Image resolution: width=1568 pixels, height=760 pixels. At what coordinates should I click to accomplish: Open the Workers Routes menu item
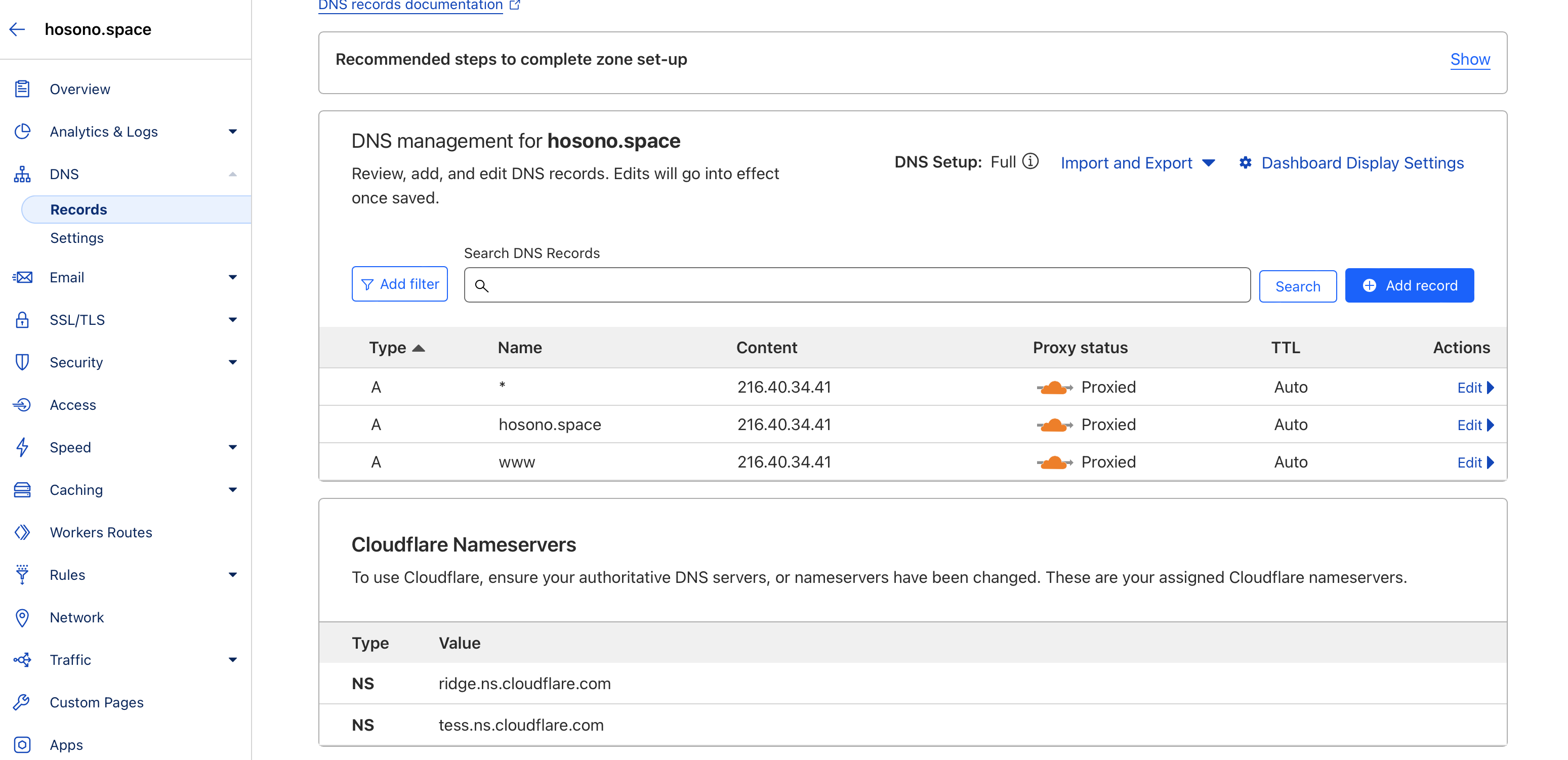(101, 532)
